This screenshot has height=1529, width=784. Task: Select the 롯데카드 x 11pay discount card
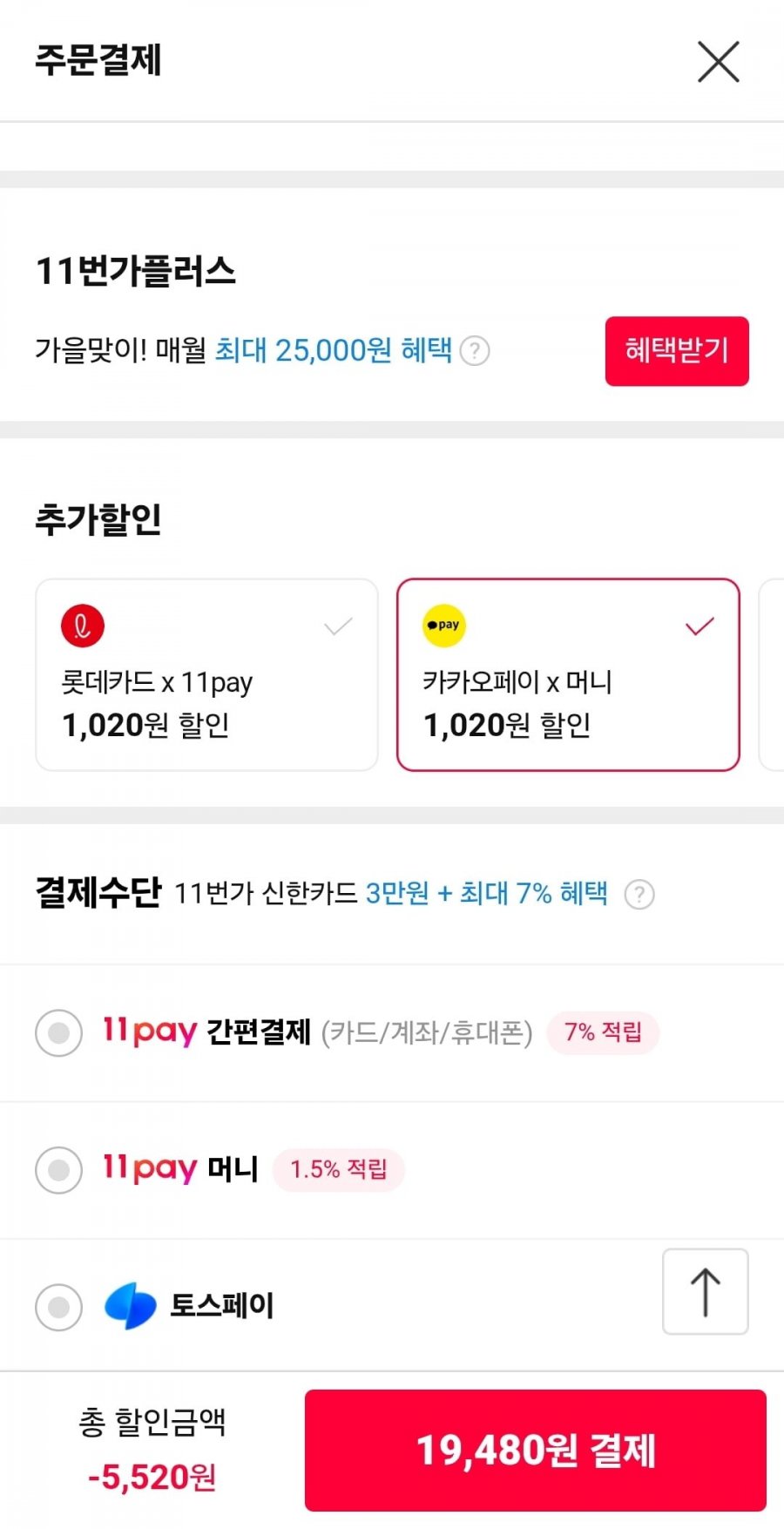(x=206, y=675)
